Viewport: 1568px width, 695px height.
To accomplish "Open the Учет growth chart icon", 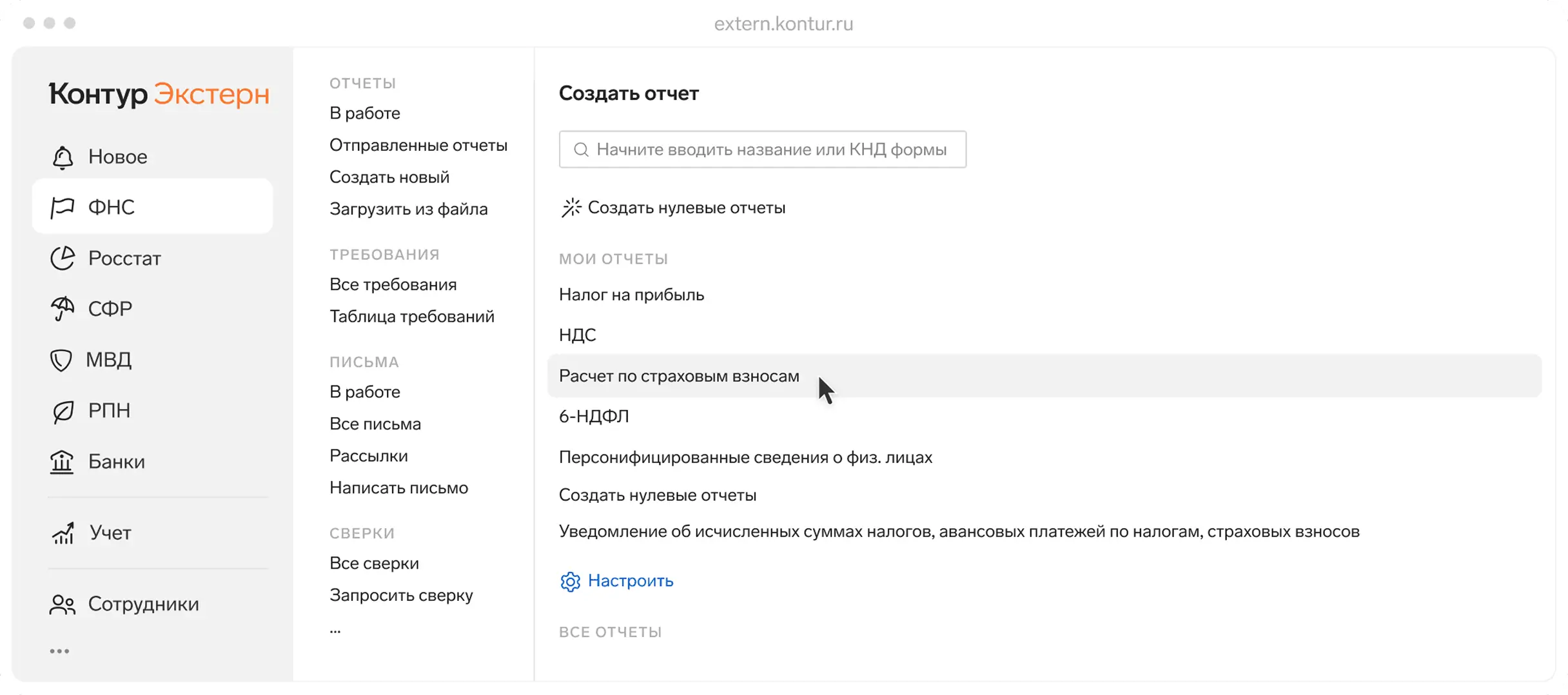I will [63, 533].
